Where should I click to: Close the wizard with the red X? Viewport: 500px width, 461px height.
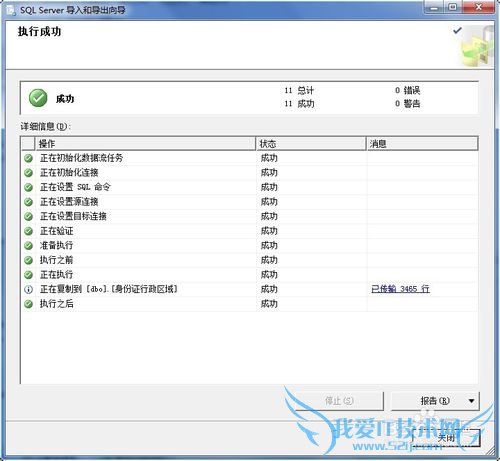pos(478,7)
